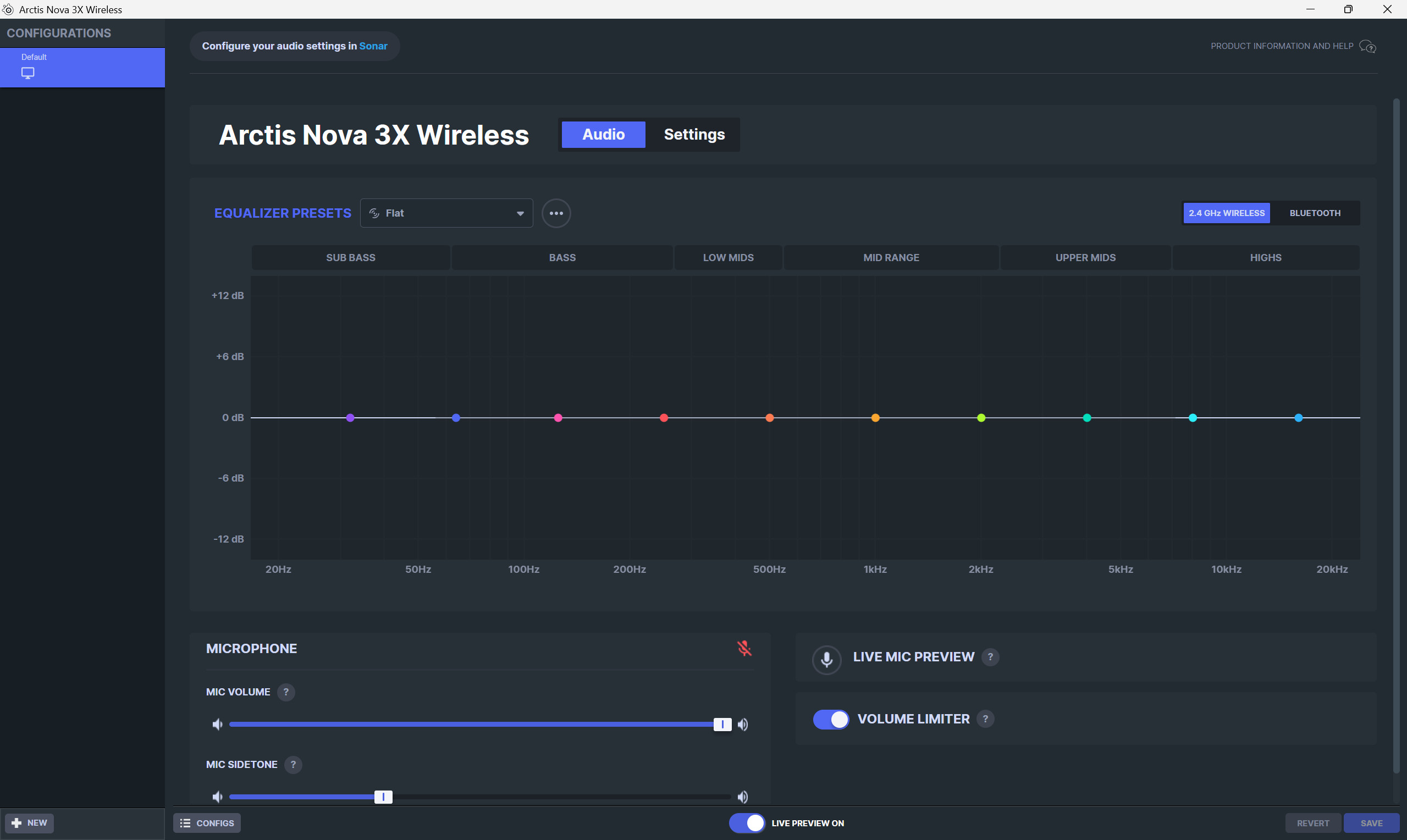Click the REVERT button
This screenshot has height=840, width=1407.
[x=1313, y=824]
